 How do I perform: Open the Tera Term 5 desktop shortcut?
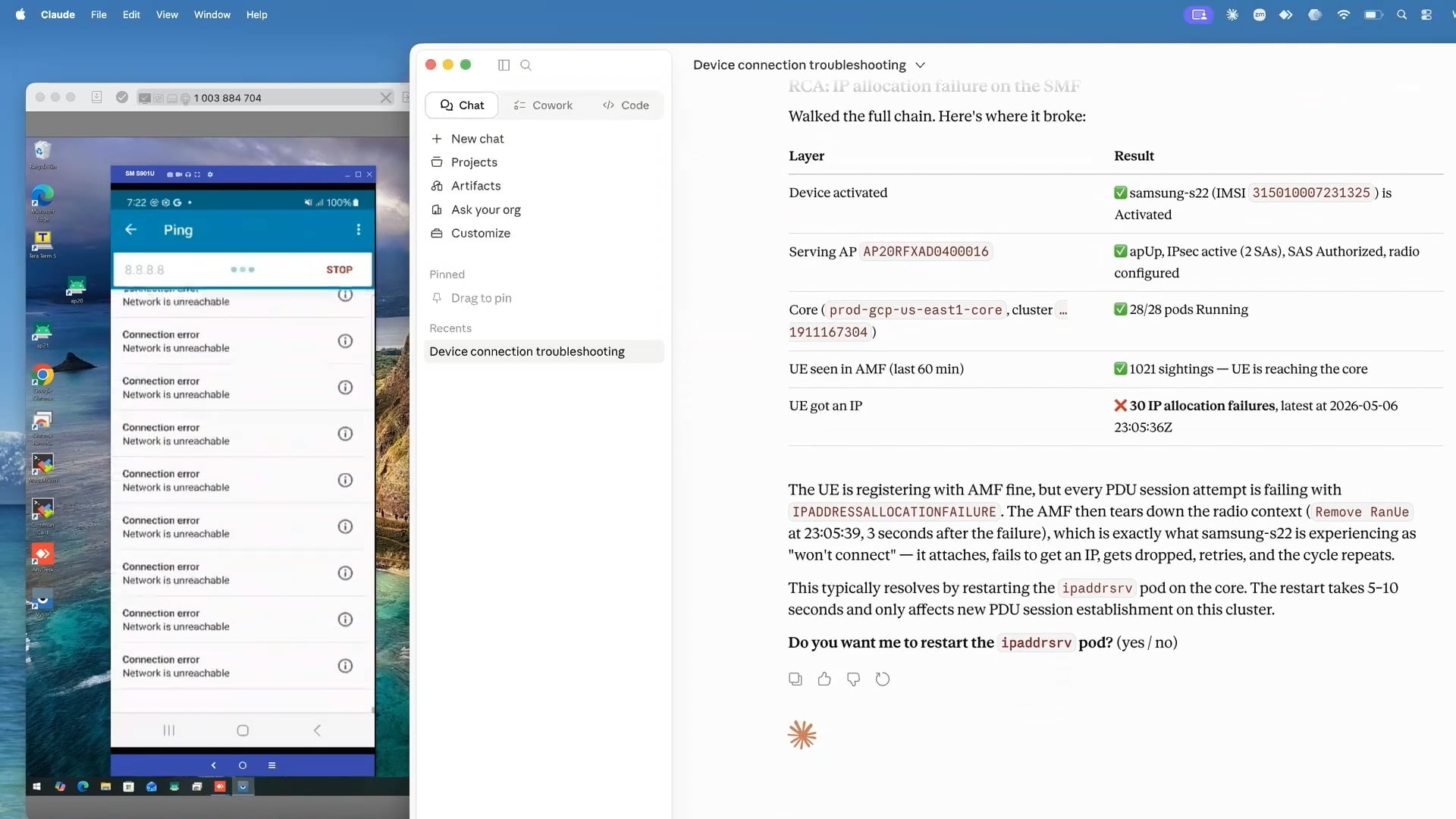pyautogui.click(x=42, y=244)
